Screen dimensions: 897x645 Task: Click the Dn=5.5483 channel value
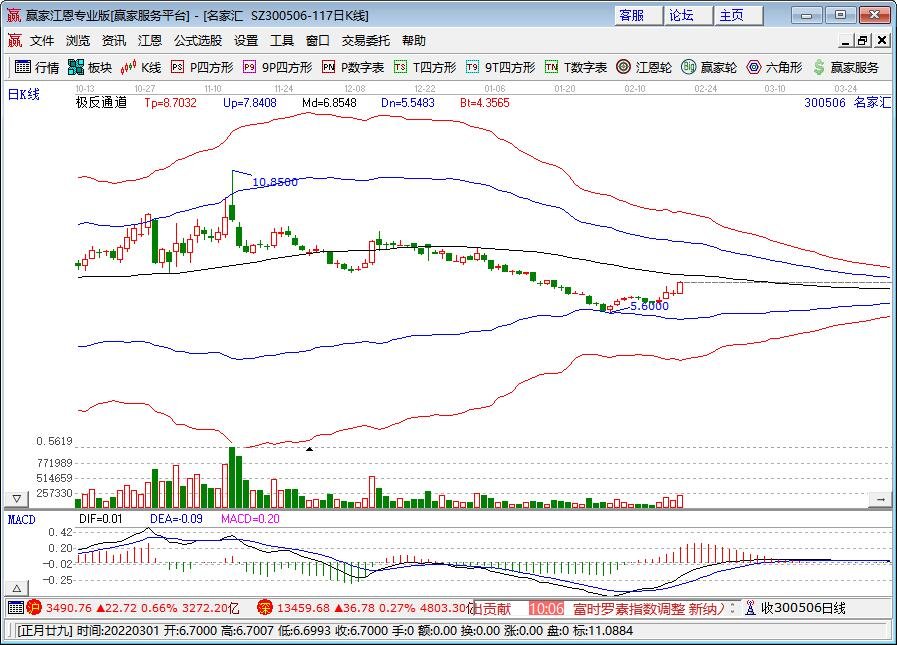click(408, 103)
